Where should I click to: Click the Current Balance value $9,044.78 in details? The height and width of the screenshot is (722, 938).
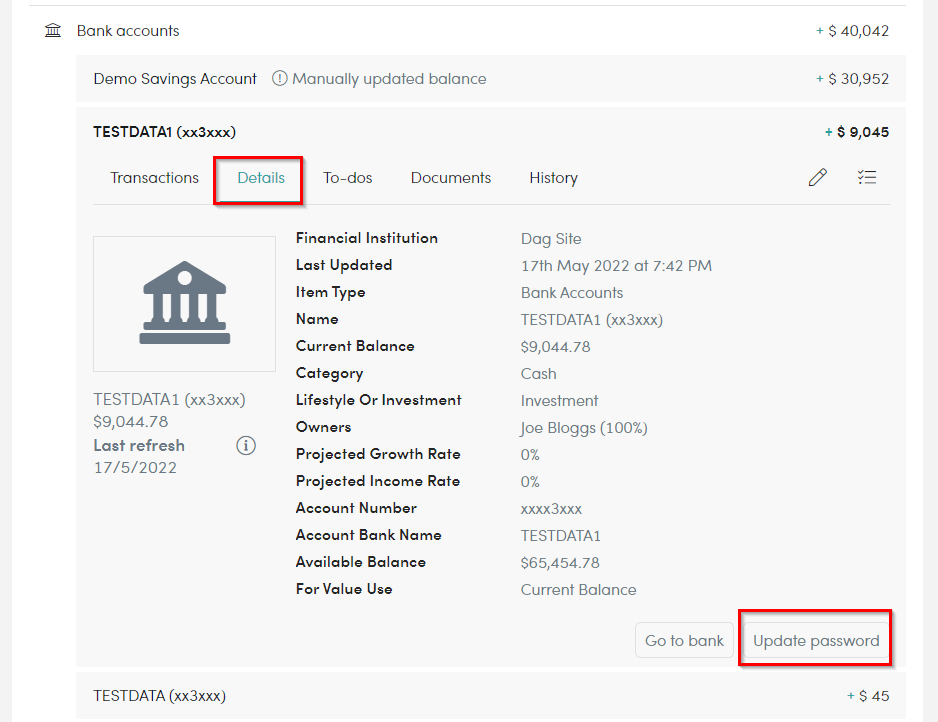click(555, 347)
